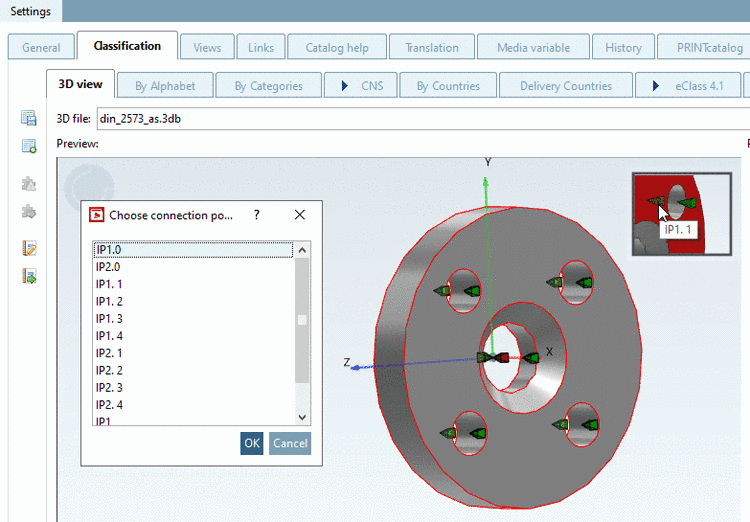Select IP1. 2 in the list
The image size is (750, 522).
(x=193, y=301)
